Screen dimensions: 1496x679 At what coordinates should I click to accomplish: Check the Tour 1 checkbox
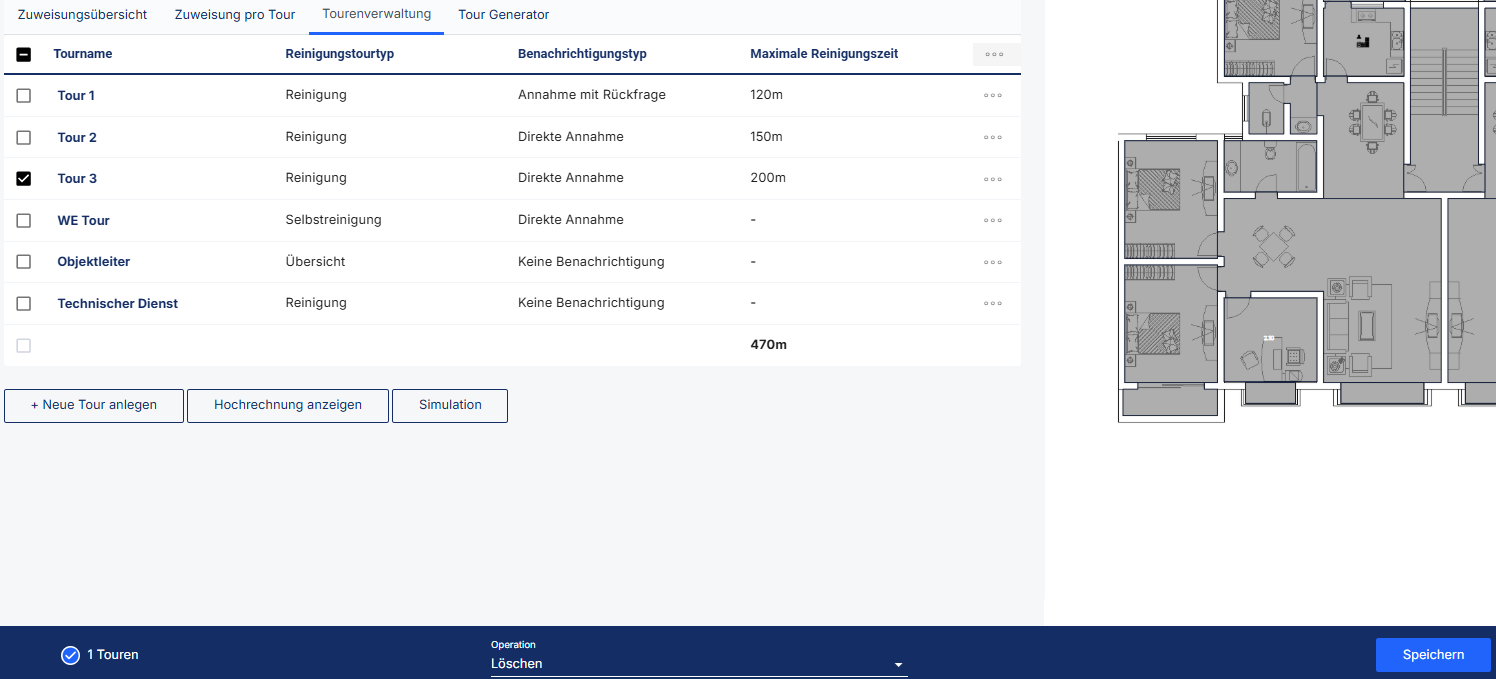click(24, 96)
